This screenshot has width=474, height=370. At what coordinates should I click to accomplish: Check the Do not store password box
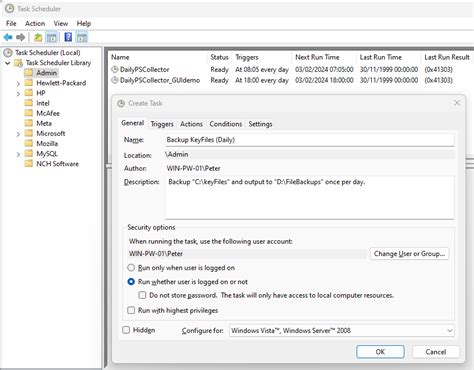click(x=142, y=295)
